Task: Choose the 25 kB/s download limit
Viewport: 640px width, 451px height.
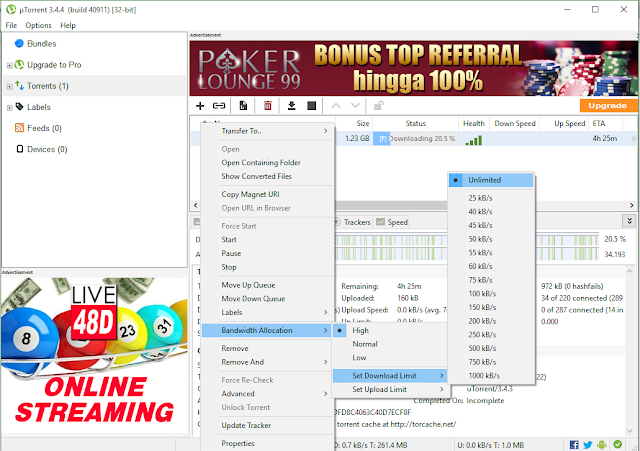Action: coord(491,198)
